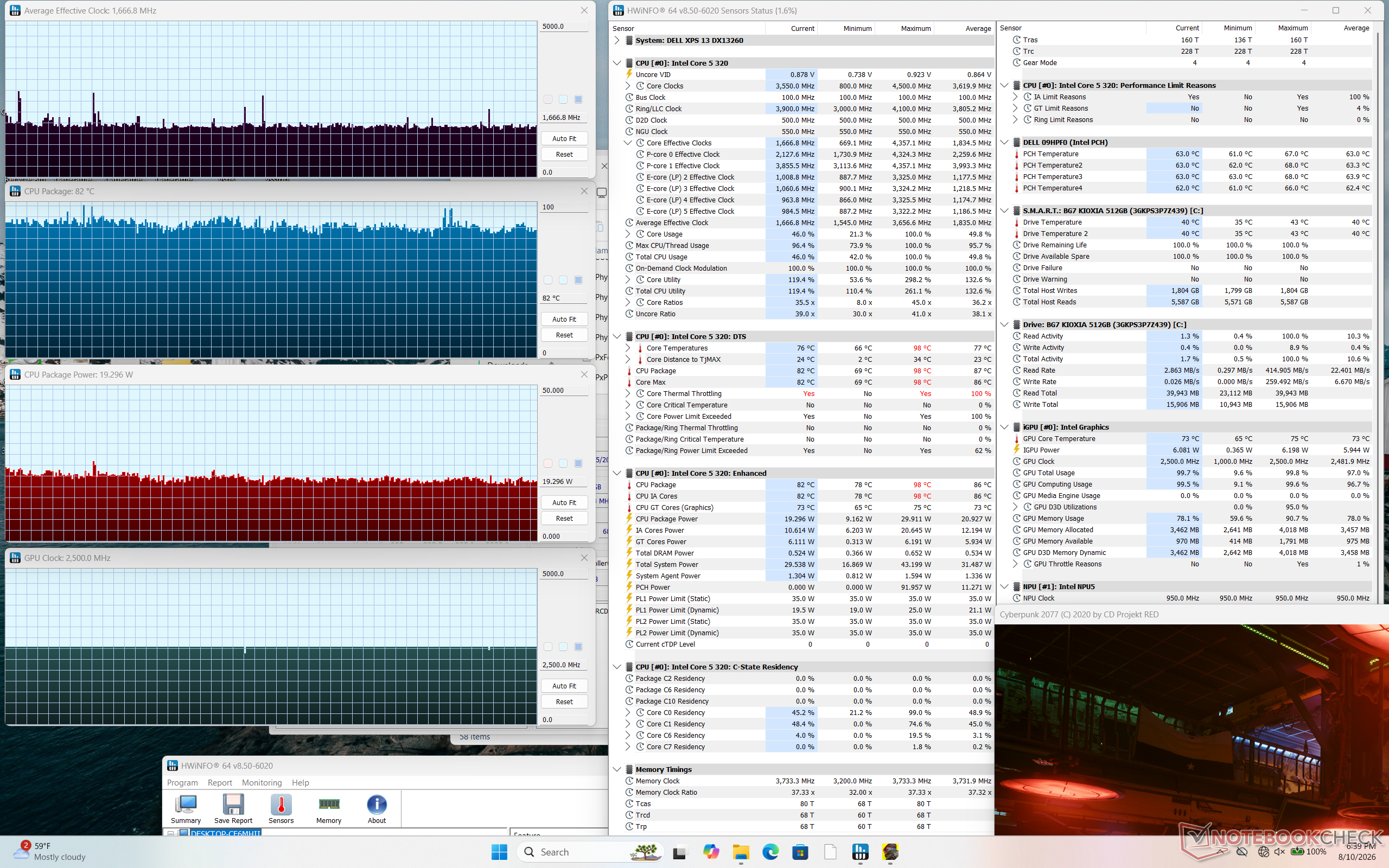Screen dimensions: 1389x868
Task: Click the OneDrive cloud icon in system tray
Action: [x=1242, y=852]
